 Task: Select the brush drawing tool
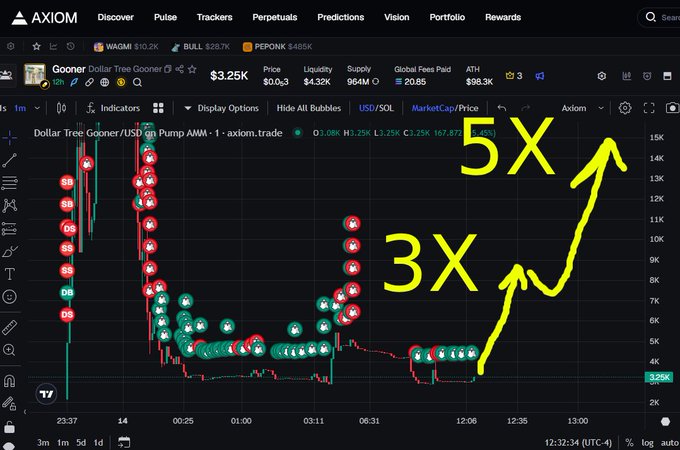[10, 251]
